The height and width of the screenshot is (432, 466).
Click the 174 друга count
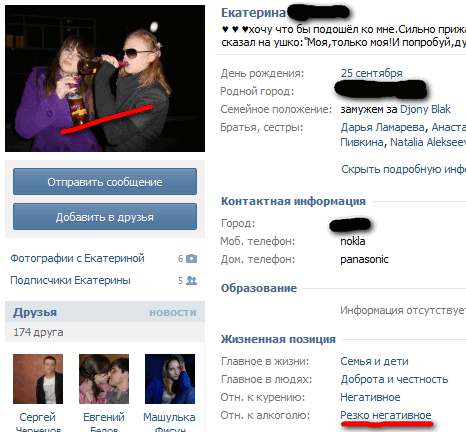(x=38, y=332)
